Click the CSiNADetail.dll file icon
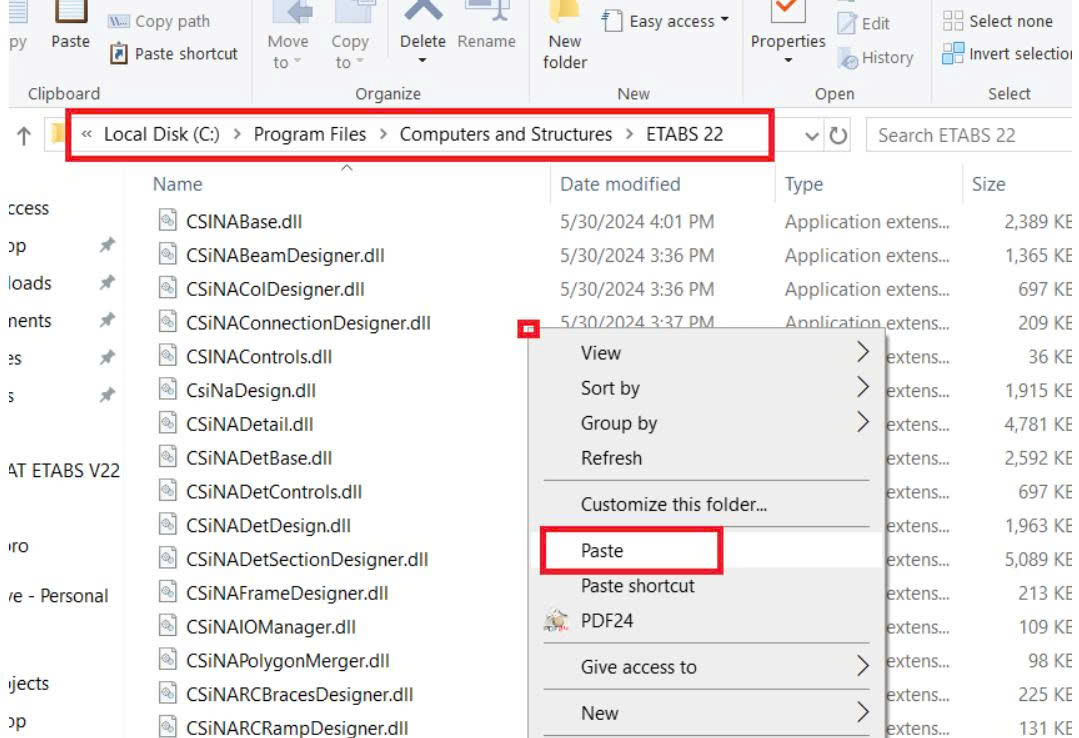Viewport: 1079px width, 738px height. point(167,423)
